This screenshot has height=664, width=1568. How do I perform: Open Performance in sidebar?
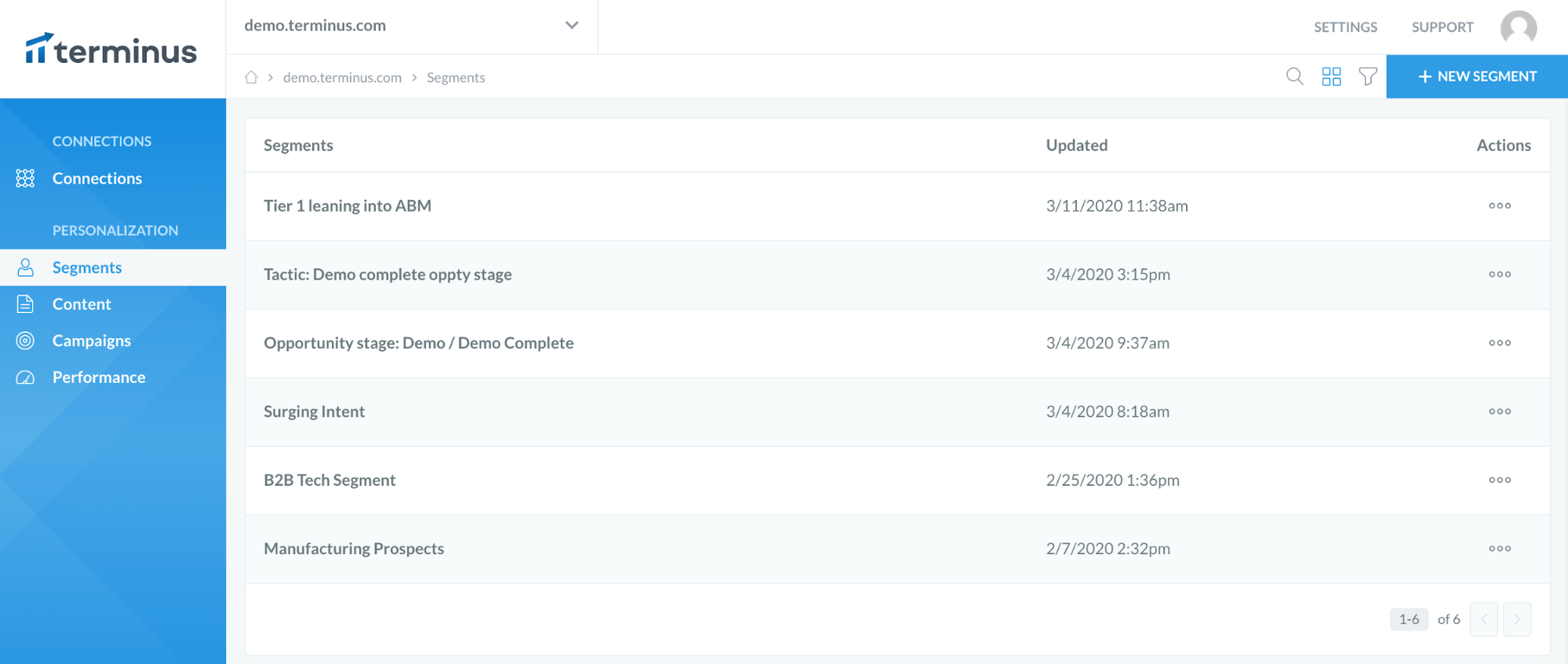pos(99,378)
